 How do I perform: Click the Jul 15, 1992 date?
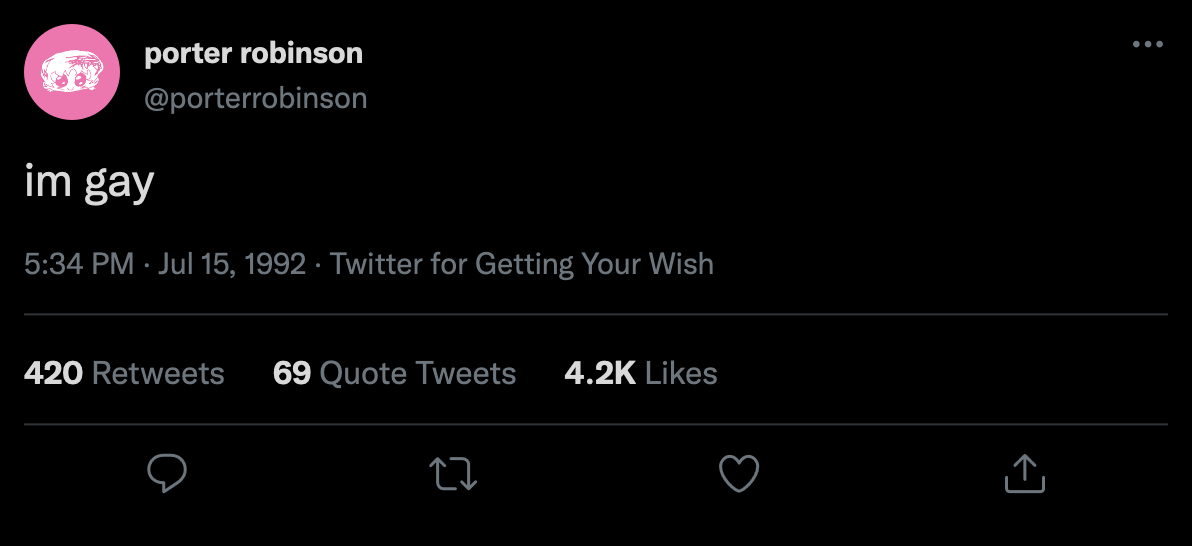click(x=231, y=264)
